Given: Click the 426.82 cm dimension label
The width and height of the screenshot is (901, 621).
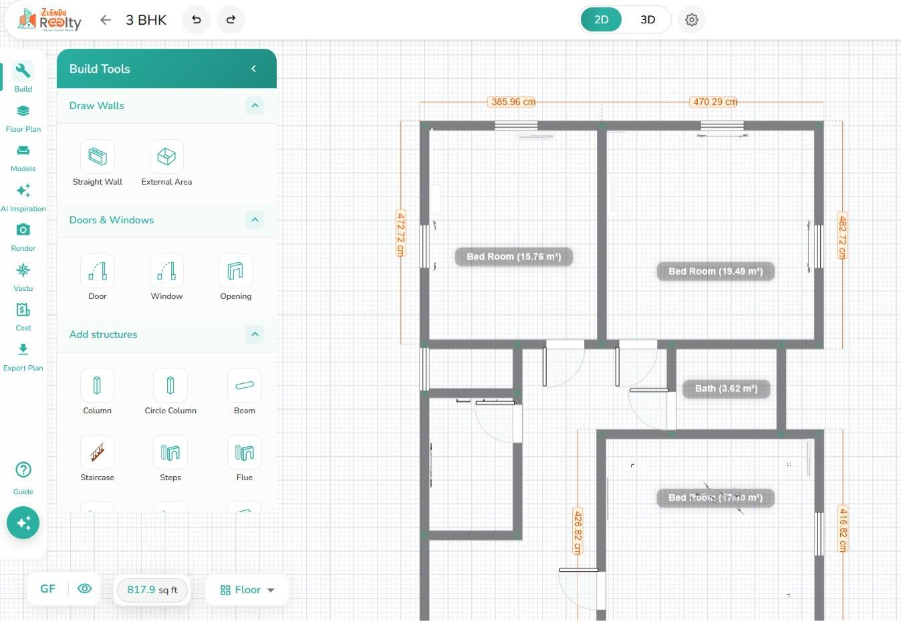Looking at the screenshot, I should [577, 531].
